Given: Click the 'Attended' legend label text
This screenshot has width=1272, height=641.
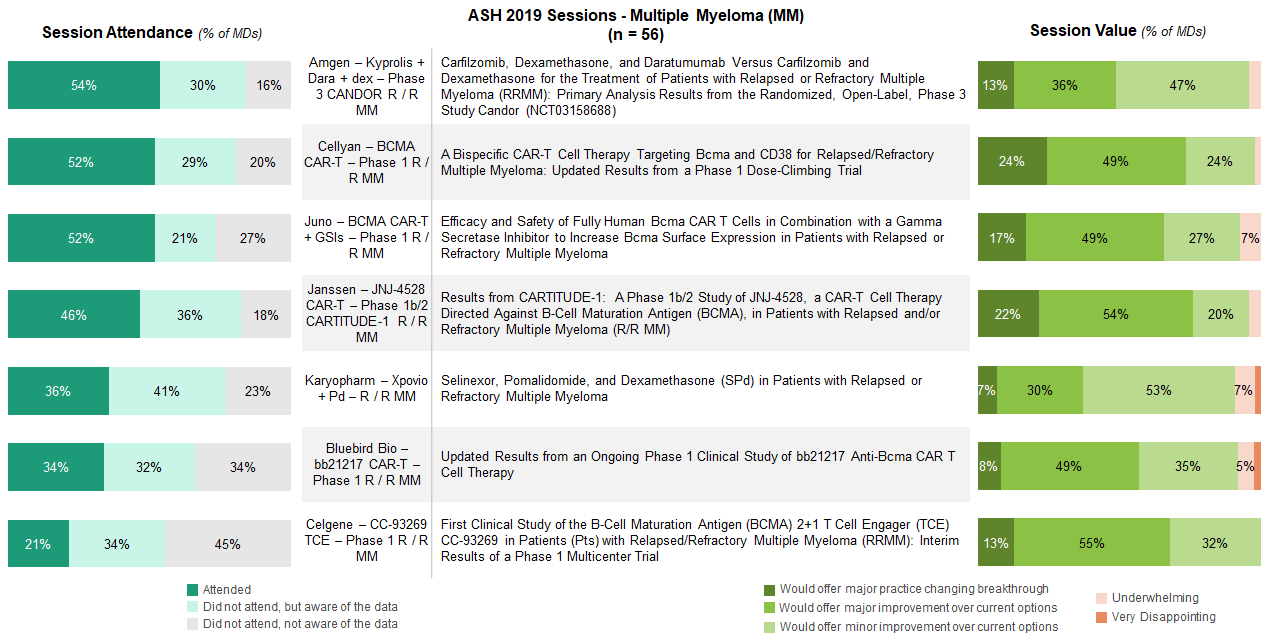Looking at the screenshot, I should tap(227, 590).
